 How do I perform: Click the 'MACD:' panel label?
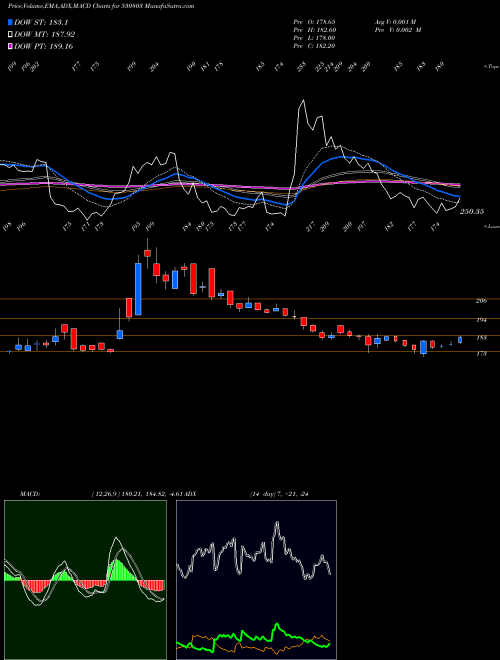(29, 494)
